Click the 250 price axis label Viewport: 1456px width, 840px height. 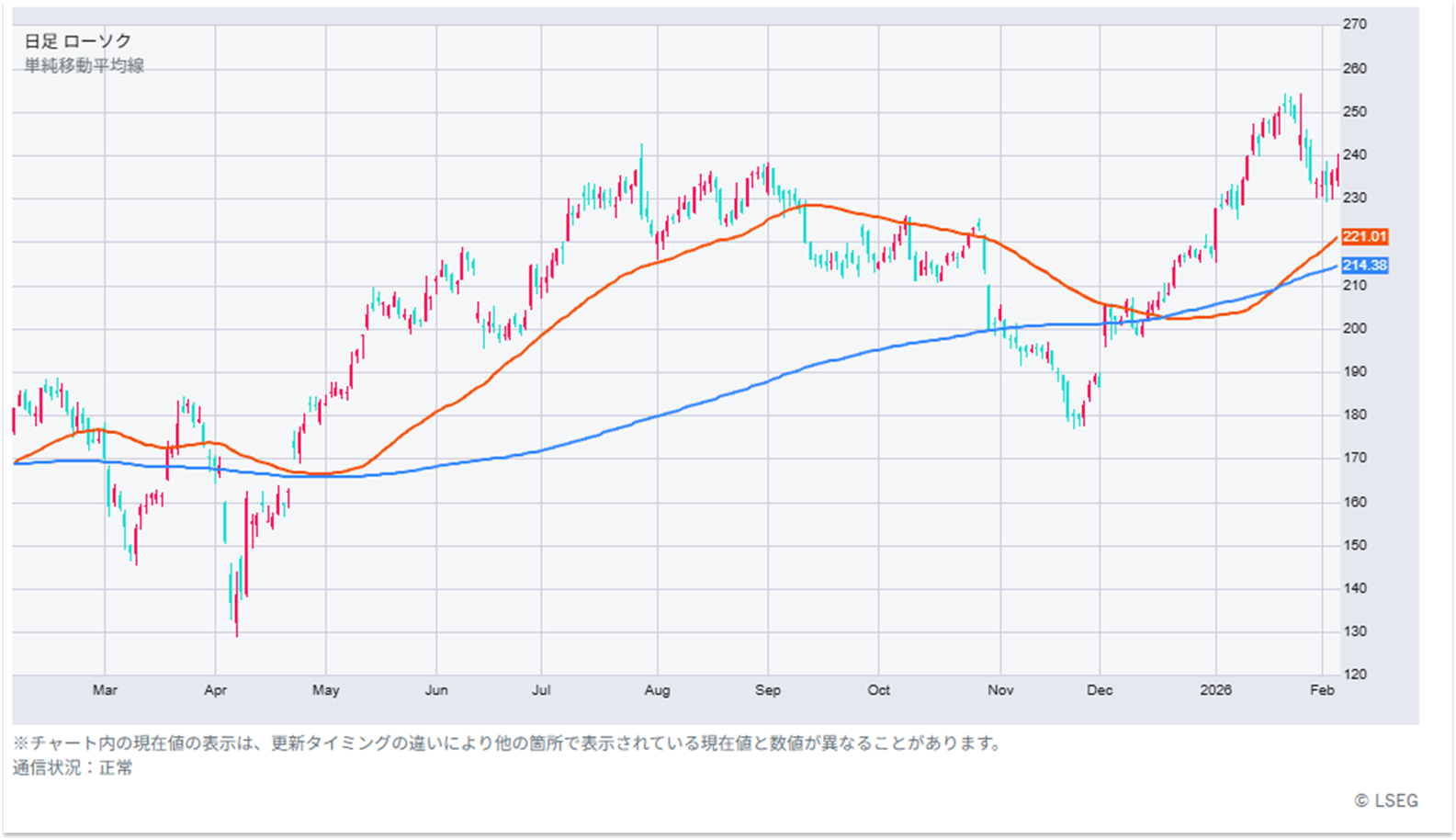(x=1354, y=112)
